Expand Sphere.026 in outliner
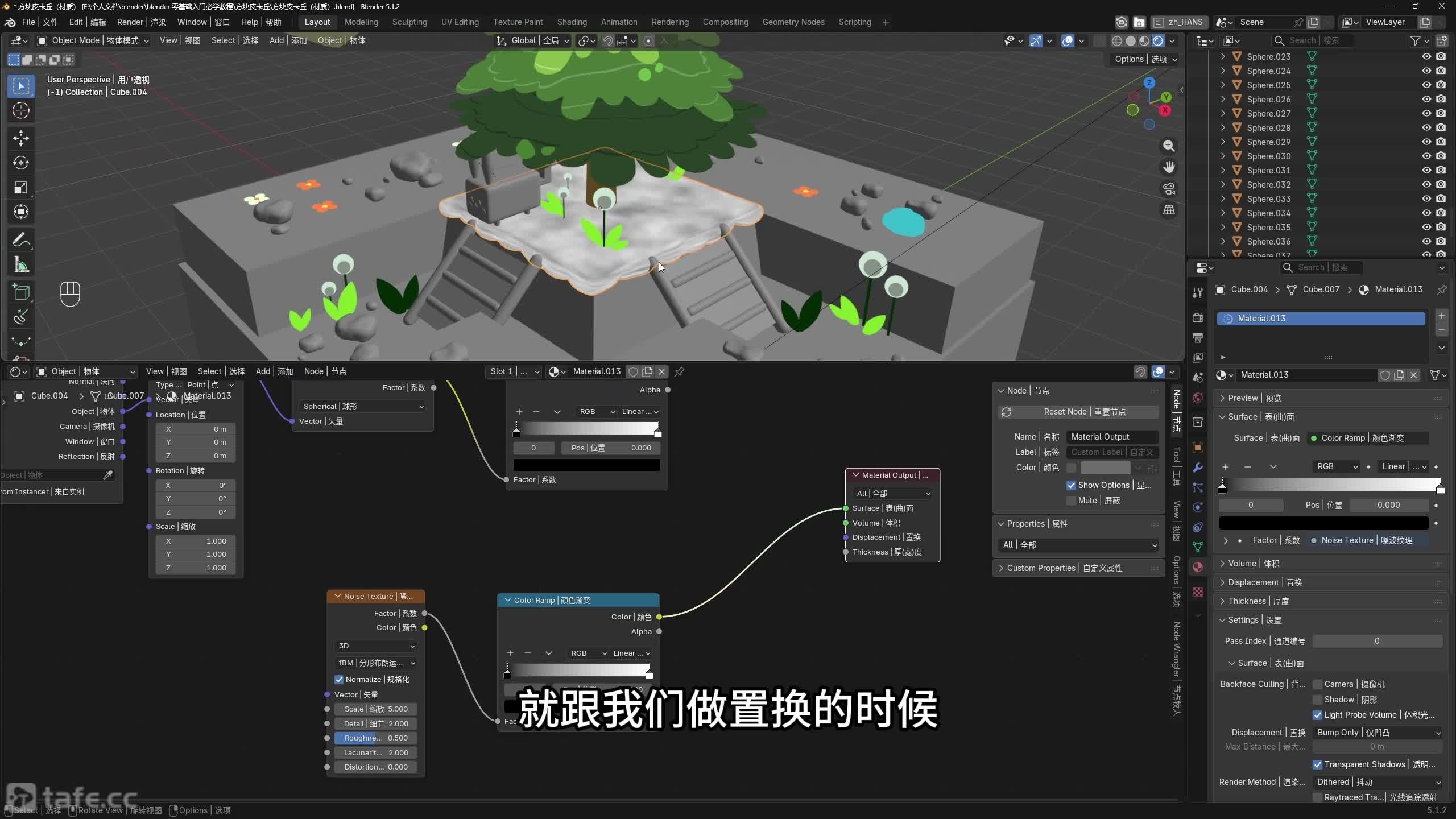The height and width of the screenshot is (819, 1456). click(x=1223, y=99)
